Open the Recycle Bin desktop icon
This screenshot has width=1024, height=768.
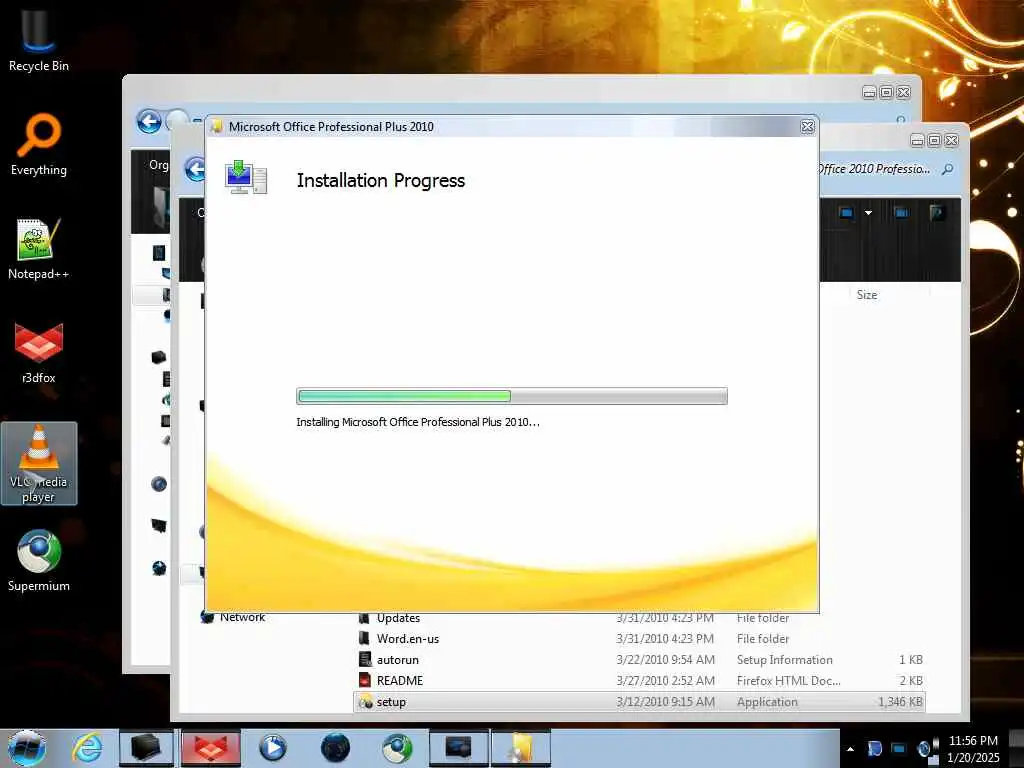click(39, 39)
